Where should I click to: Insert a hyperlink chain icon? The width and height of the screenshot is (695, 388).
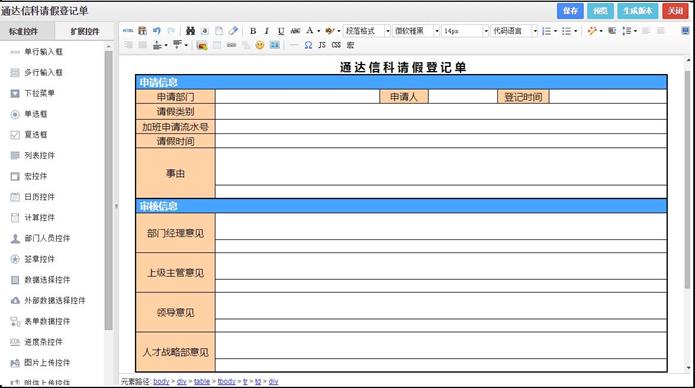click(x=231, y=45)
